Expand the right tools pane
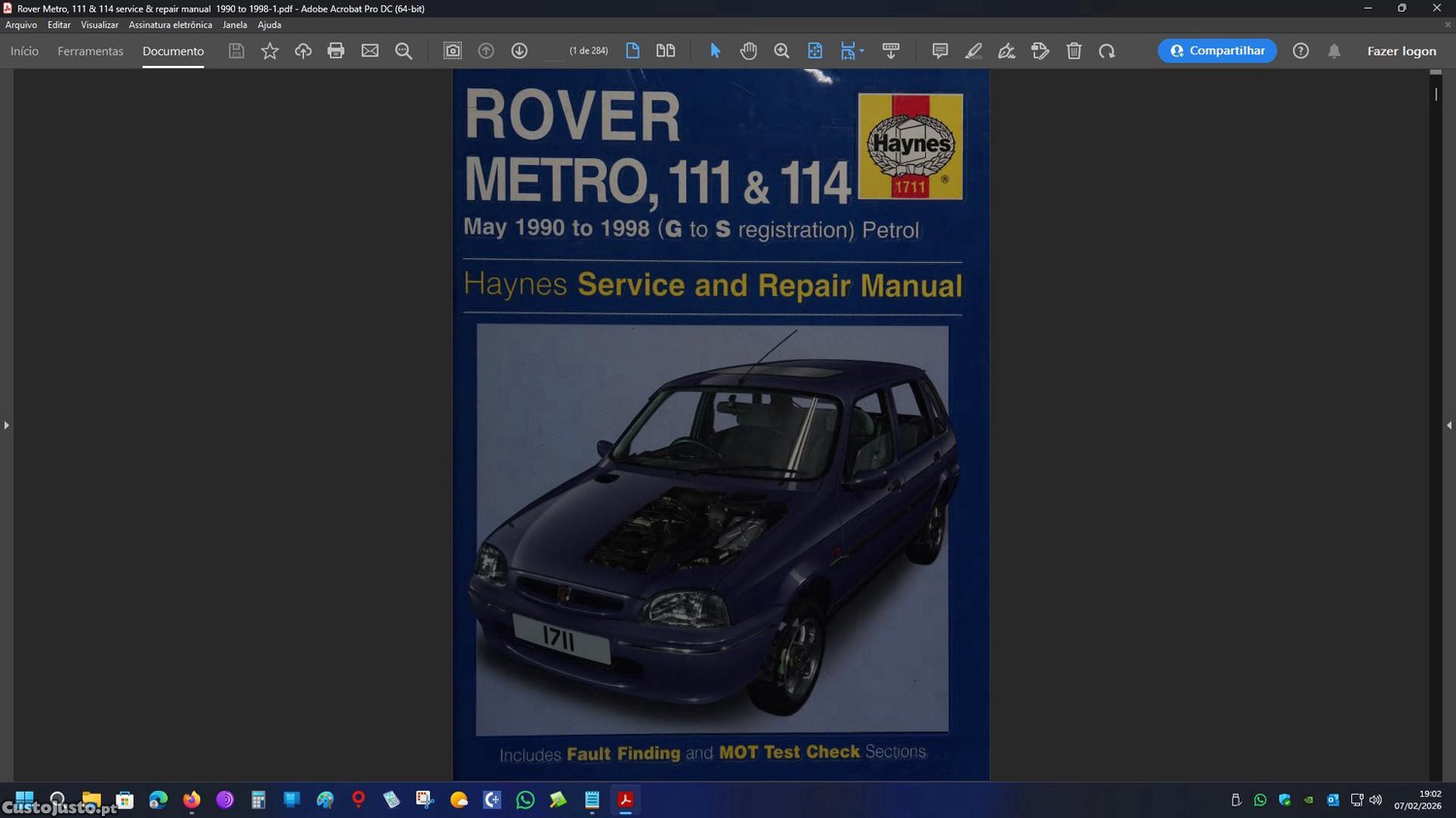Image resolution: width=1456 pixels, height=818 pixels. coord(1448,425)
